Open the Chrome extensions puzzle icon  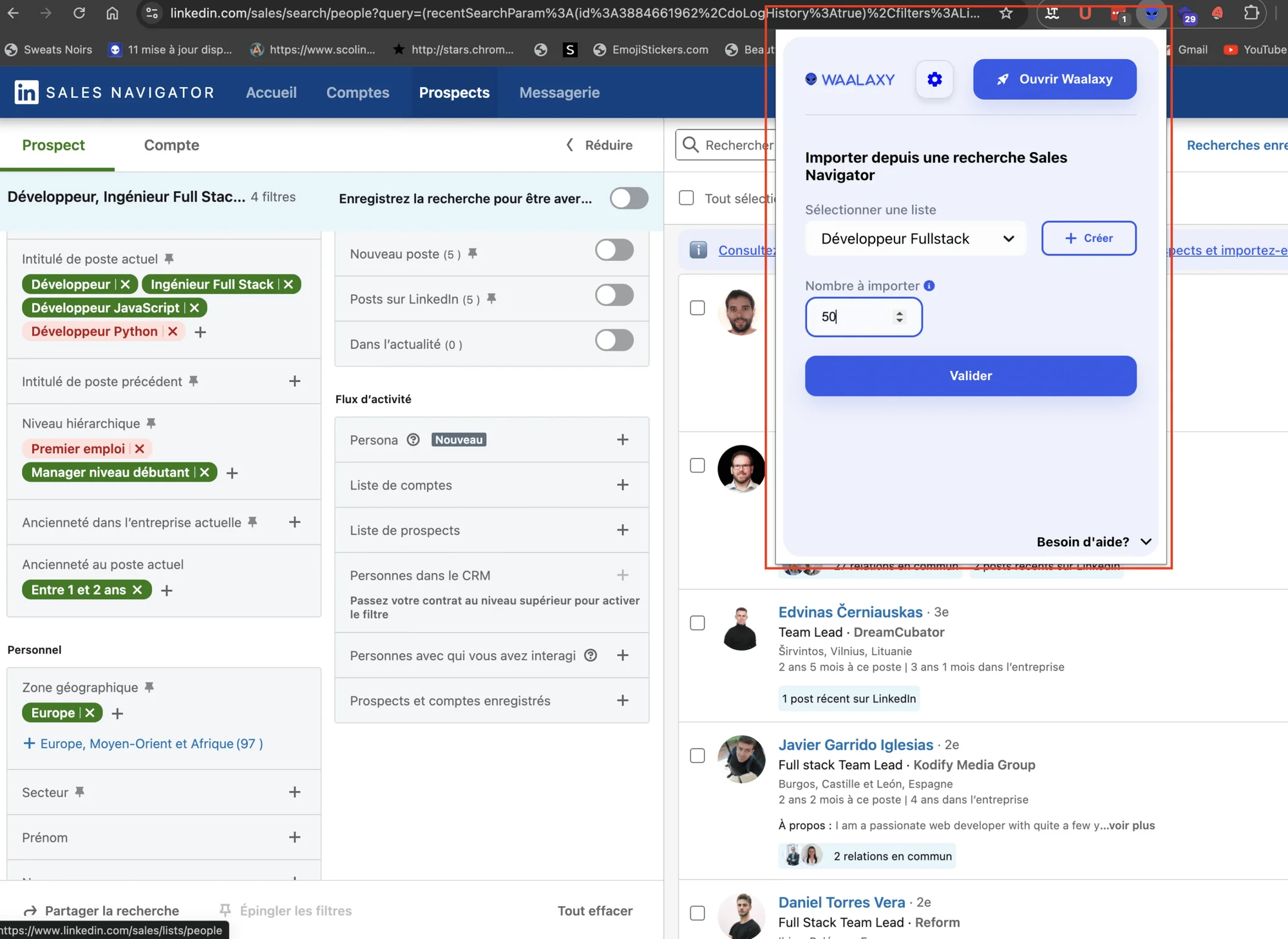click(x=1251, y=13)
